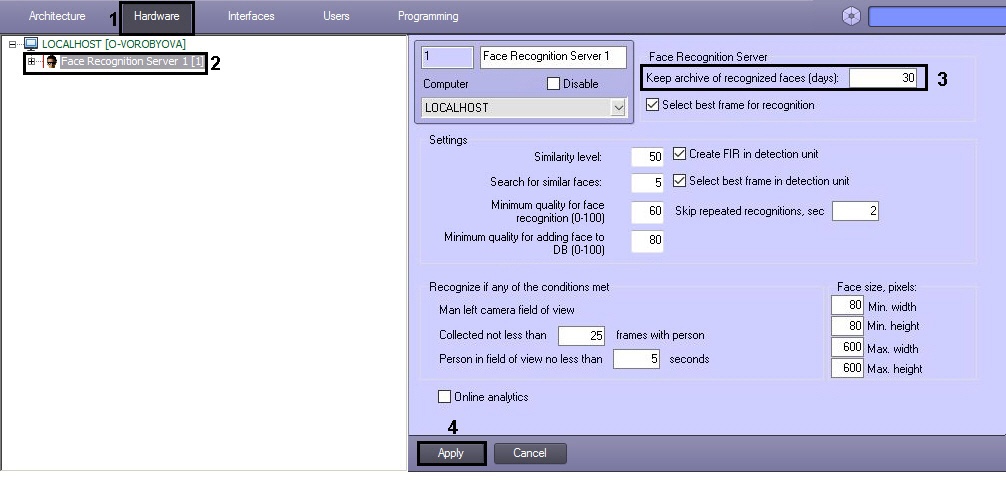This screenshot has width=1006, height=480.
Task: Go to the Users tab
Action: (x=336, y=16)
